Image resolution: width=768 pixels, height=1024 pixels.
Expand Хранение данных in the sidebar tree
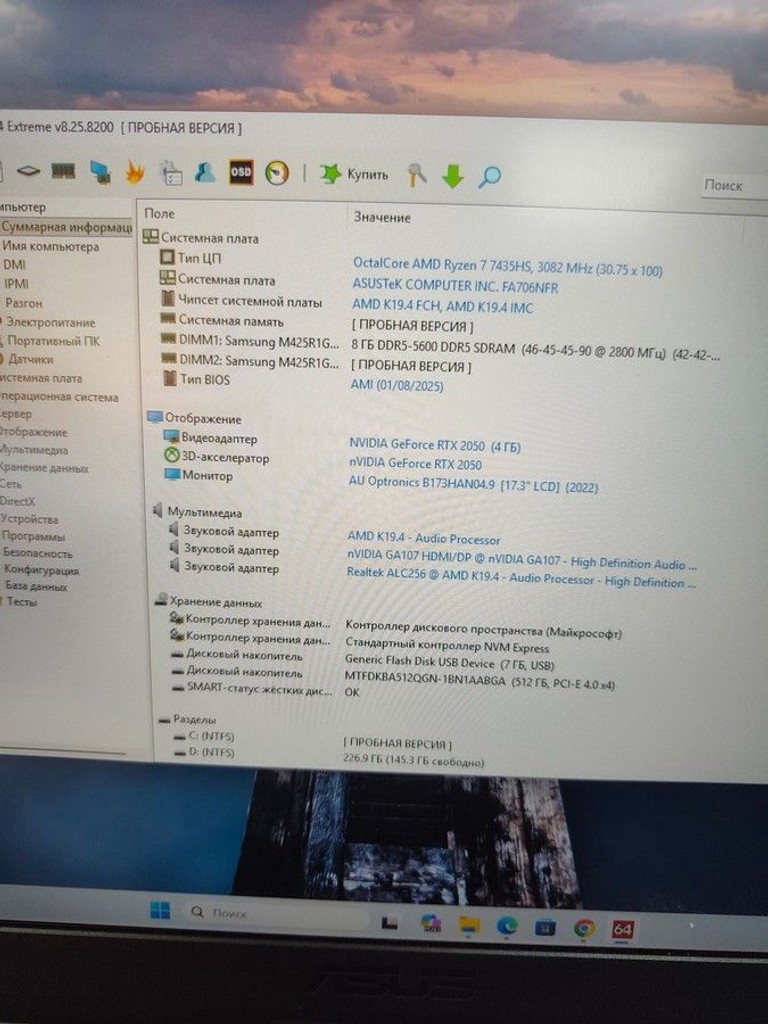click(44, 468)
